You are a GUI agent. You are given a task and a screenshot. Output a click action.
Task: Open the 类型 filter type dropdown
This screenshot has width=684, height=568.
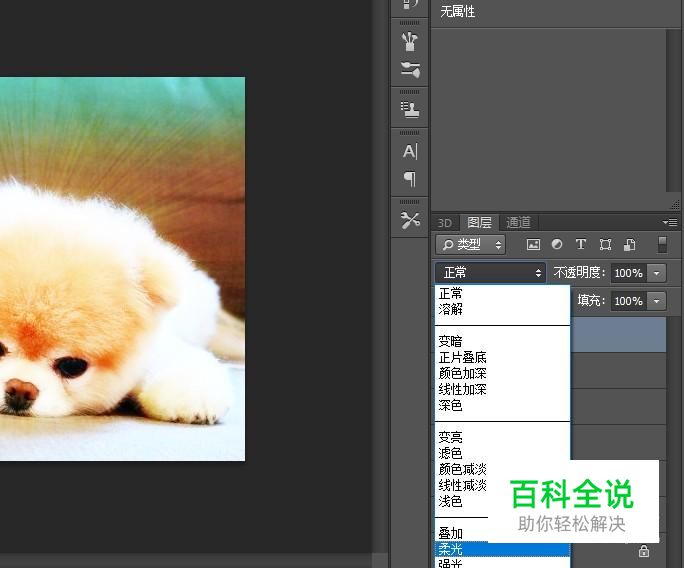point(470,245)
